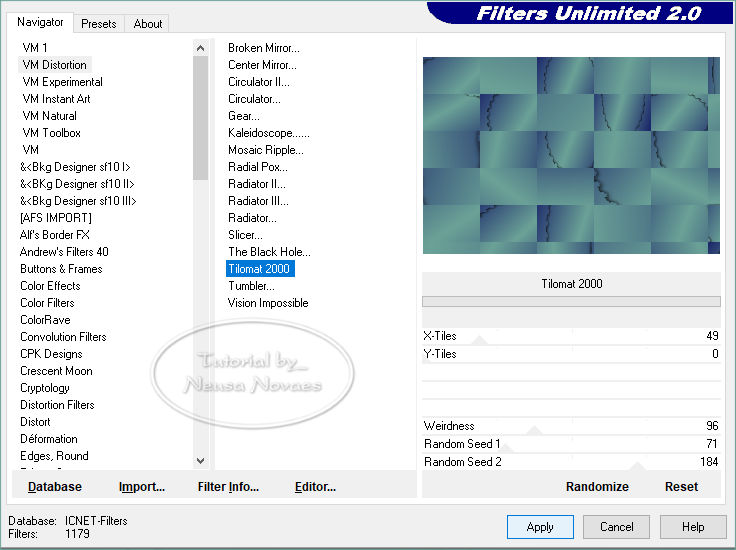The width and height of the screenshot is (736, 550).
Task: Select [AFS IMPORT] category
Action: click(x=56, y=218)
